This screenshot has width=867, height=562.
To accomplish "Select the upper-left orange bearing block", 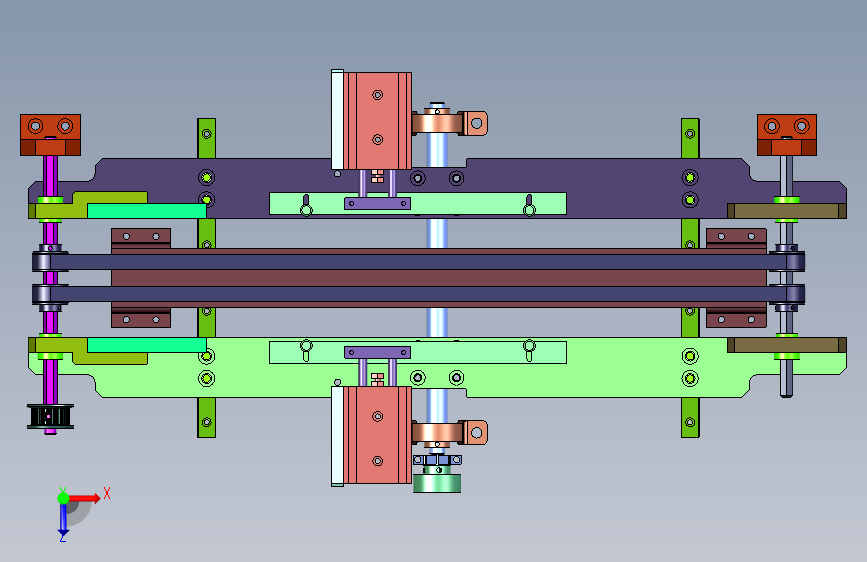I will (x=50, y=135).
